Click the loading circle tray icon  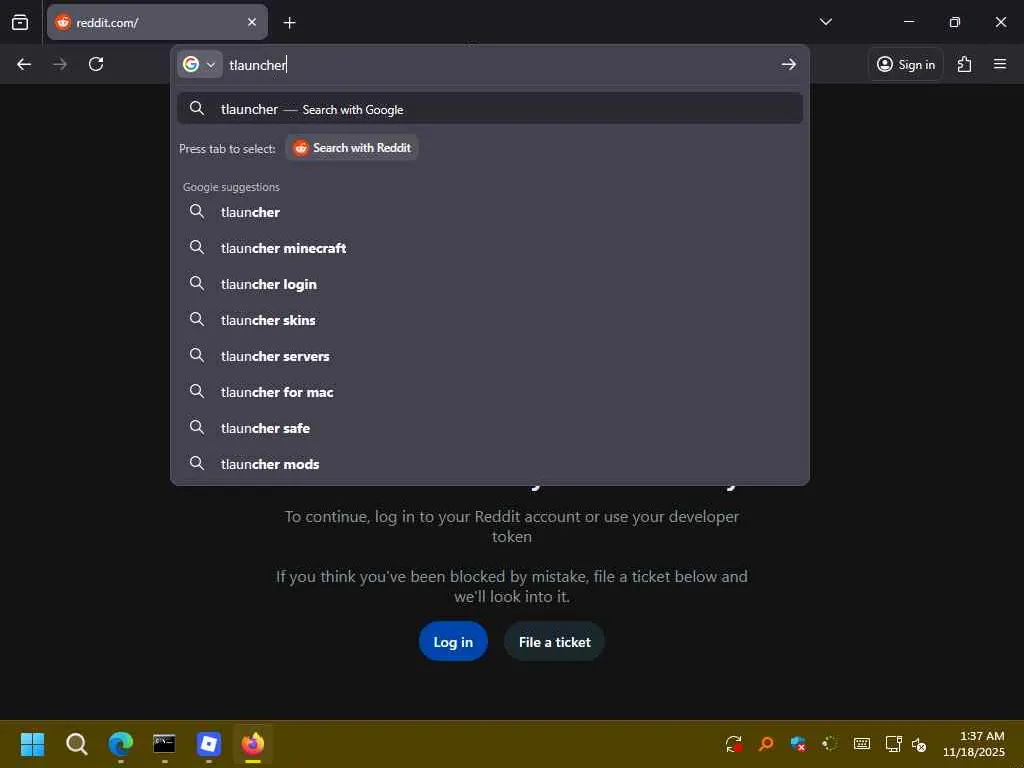829,743
